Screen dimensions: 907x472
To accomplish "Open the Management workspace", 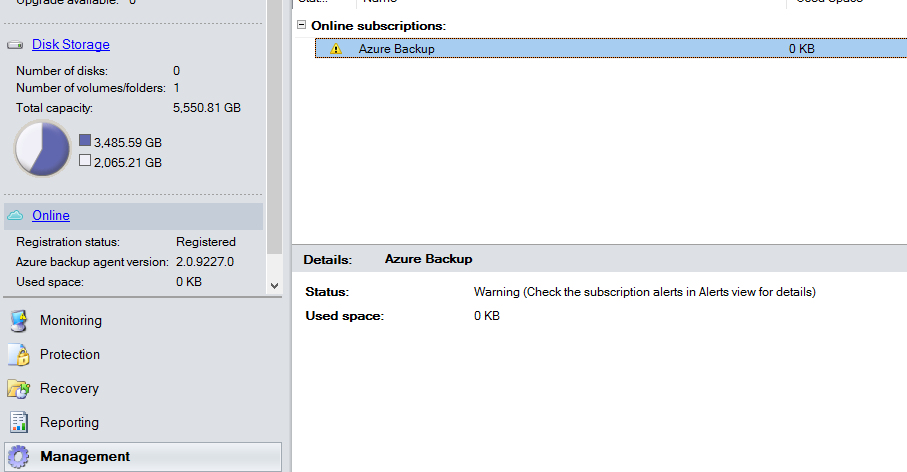I will [142, 456].
